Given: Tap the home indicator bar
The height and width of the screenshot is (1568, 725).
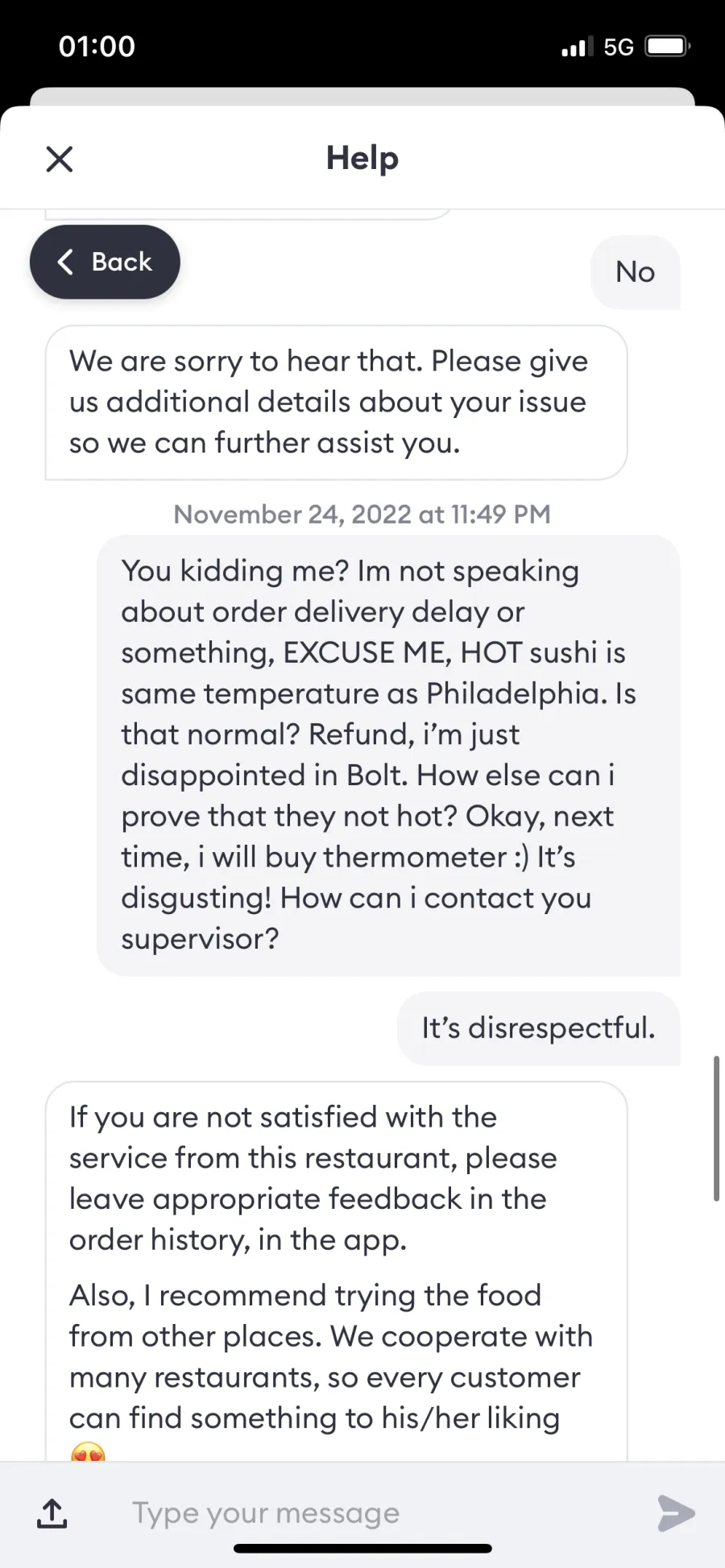Looking at the screenshot, I should click(x=362, y=1548).
